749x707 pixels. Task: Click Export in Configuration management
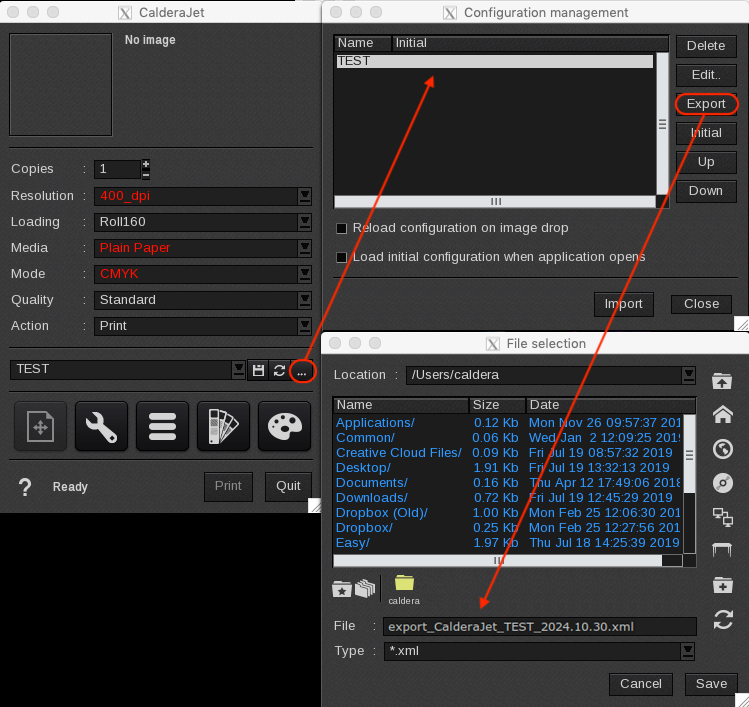[706, 104]
